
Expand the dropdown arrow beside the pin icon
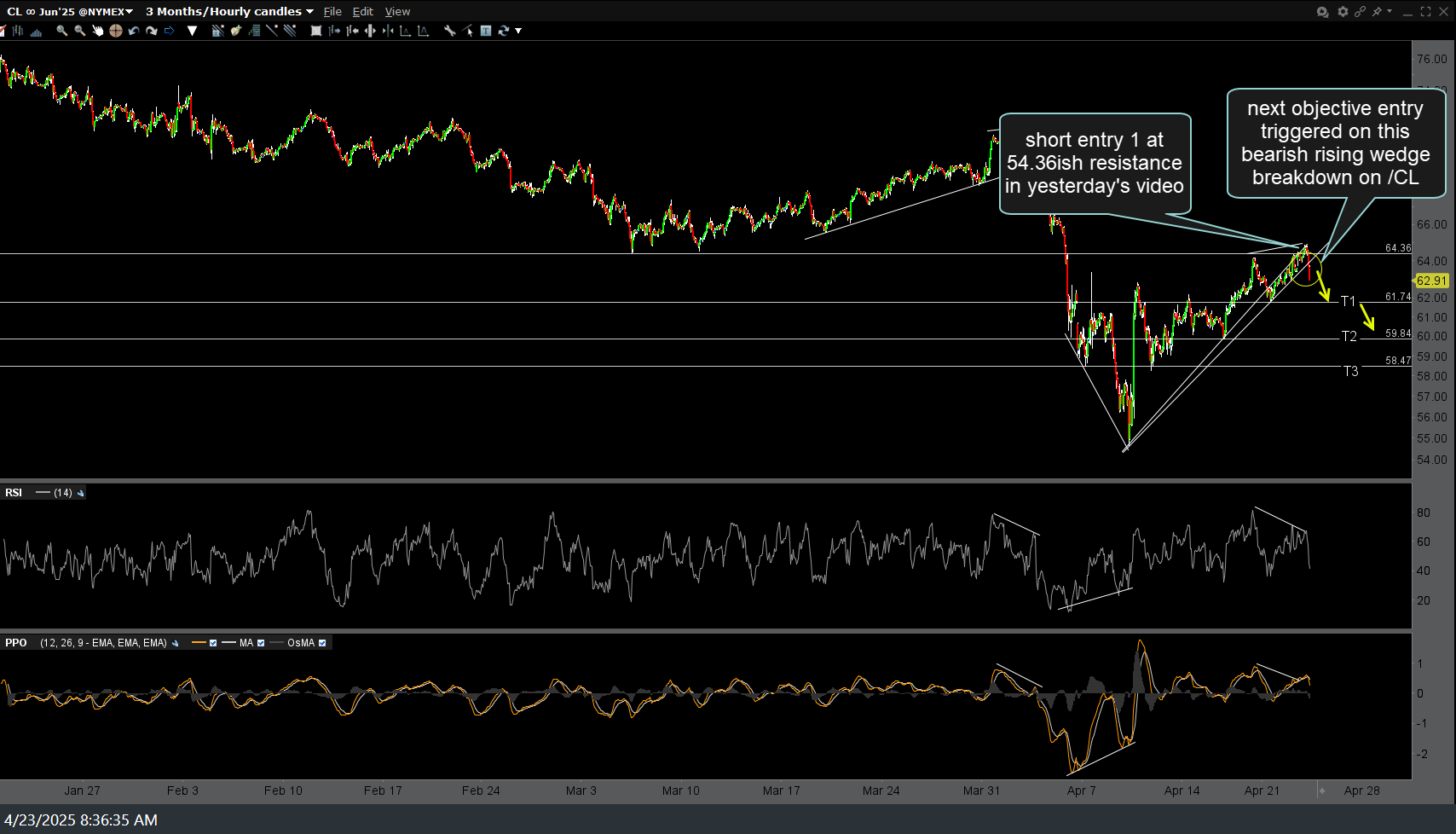pyautogui.click(x=1390, y=11)
